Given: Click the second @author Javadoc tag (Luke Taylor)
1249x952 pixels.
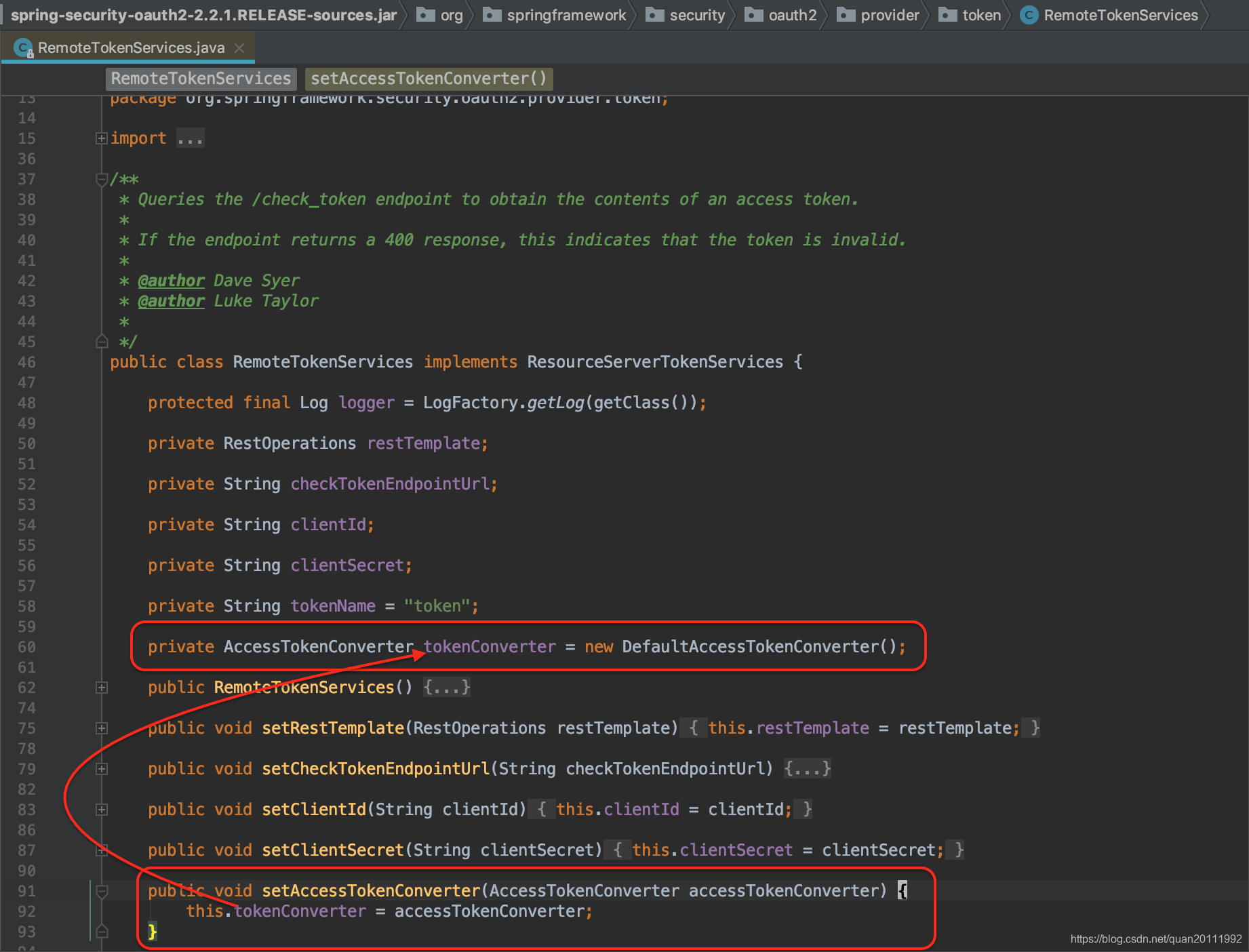Looking at the screenshot, I should pyautogui.click(x=171, y=301).
